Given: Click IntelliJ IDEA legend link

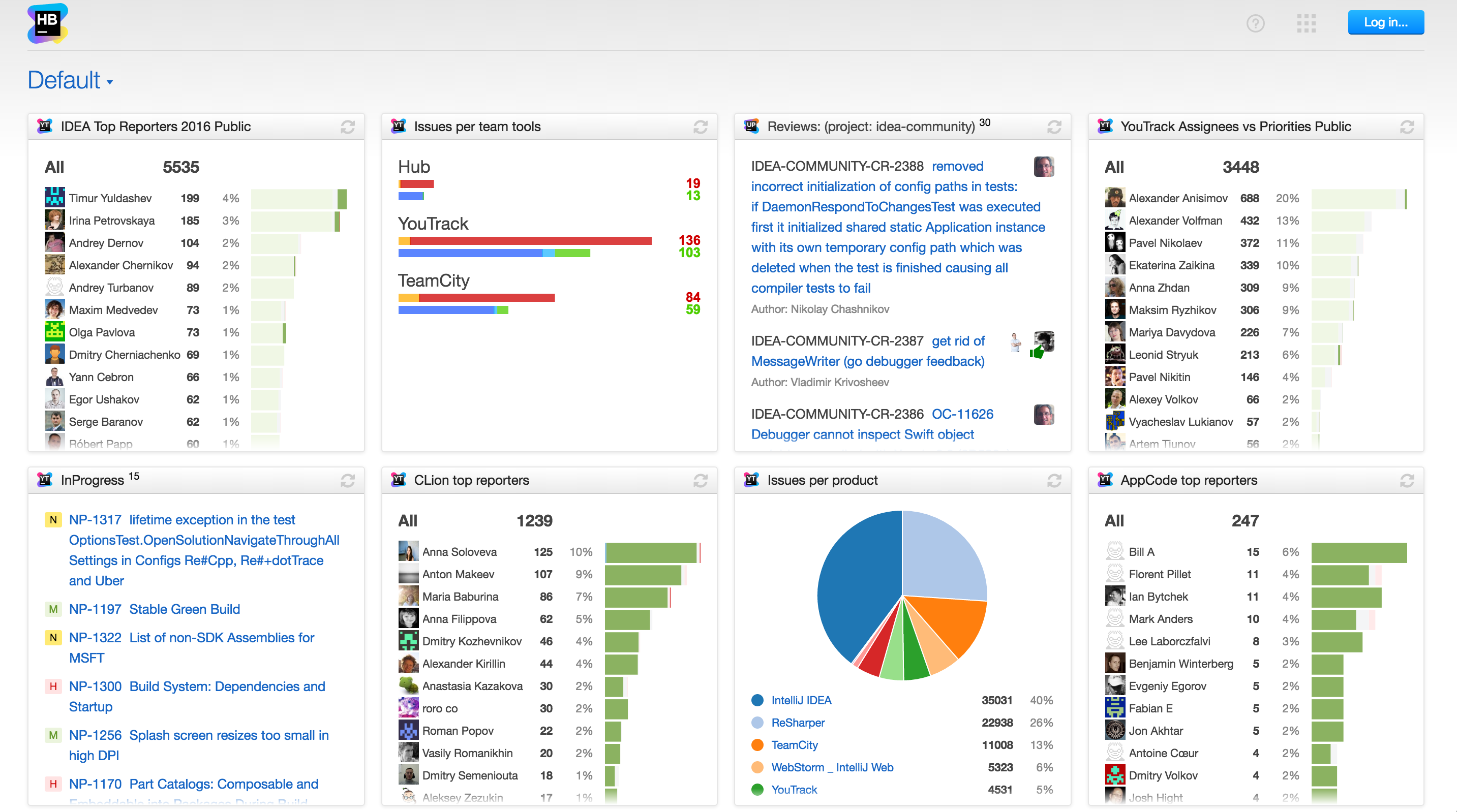Looking at the screenshot, I should (801, 700).
